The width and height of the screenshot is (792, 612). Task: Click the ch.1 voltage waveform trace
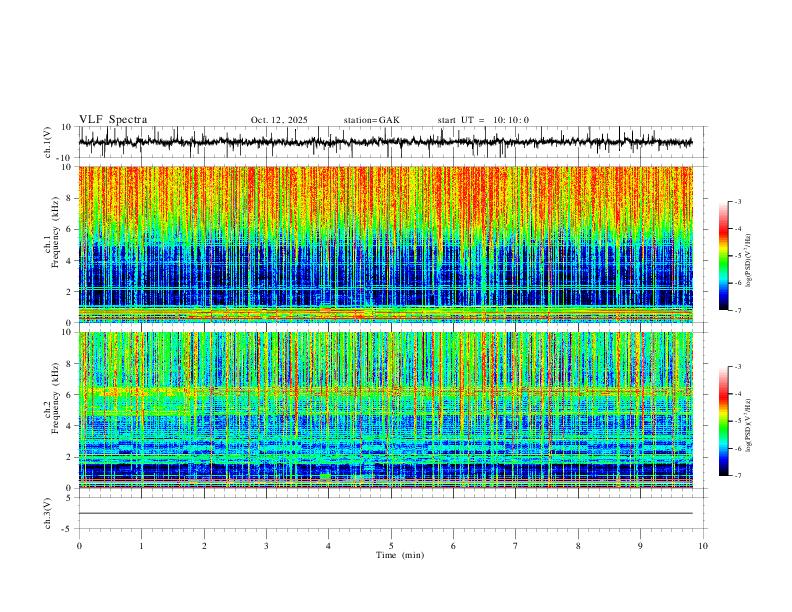point(385,142)
